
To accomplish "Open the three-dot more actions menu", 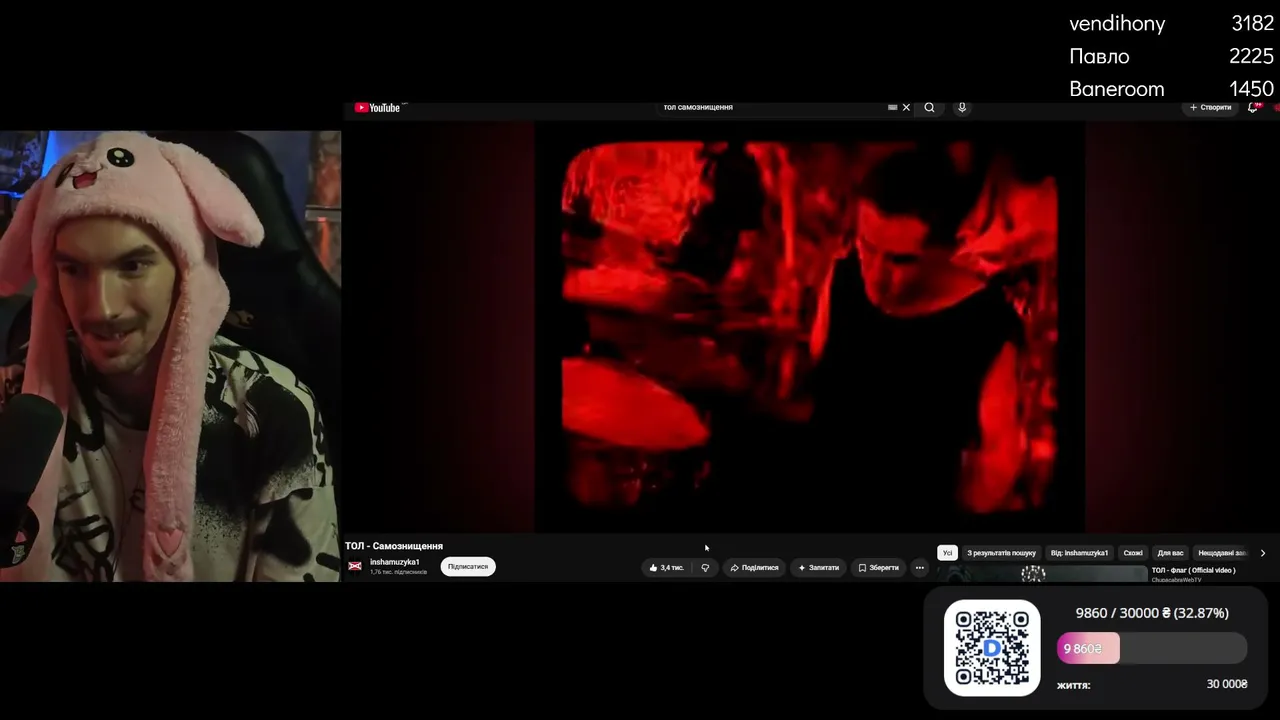I will pos(919,567).
